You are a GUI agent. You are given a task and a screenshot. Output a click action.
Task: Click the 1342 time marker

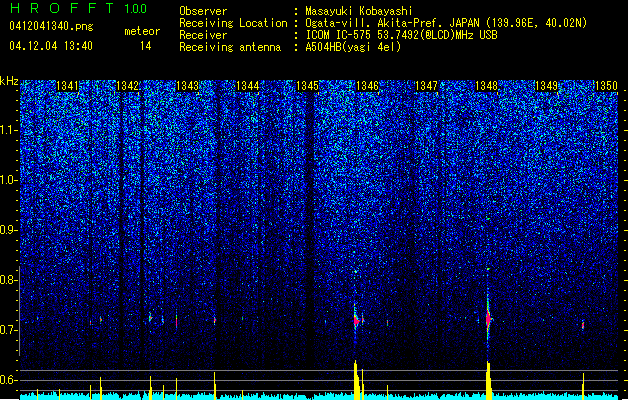pyautogui.click(x=127, y=86)
